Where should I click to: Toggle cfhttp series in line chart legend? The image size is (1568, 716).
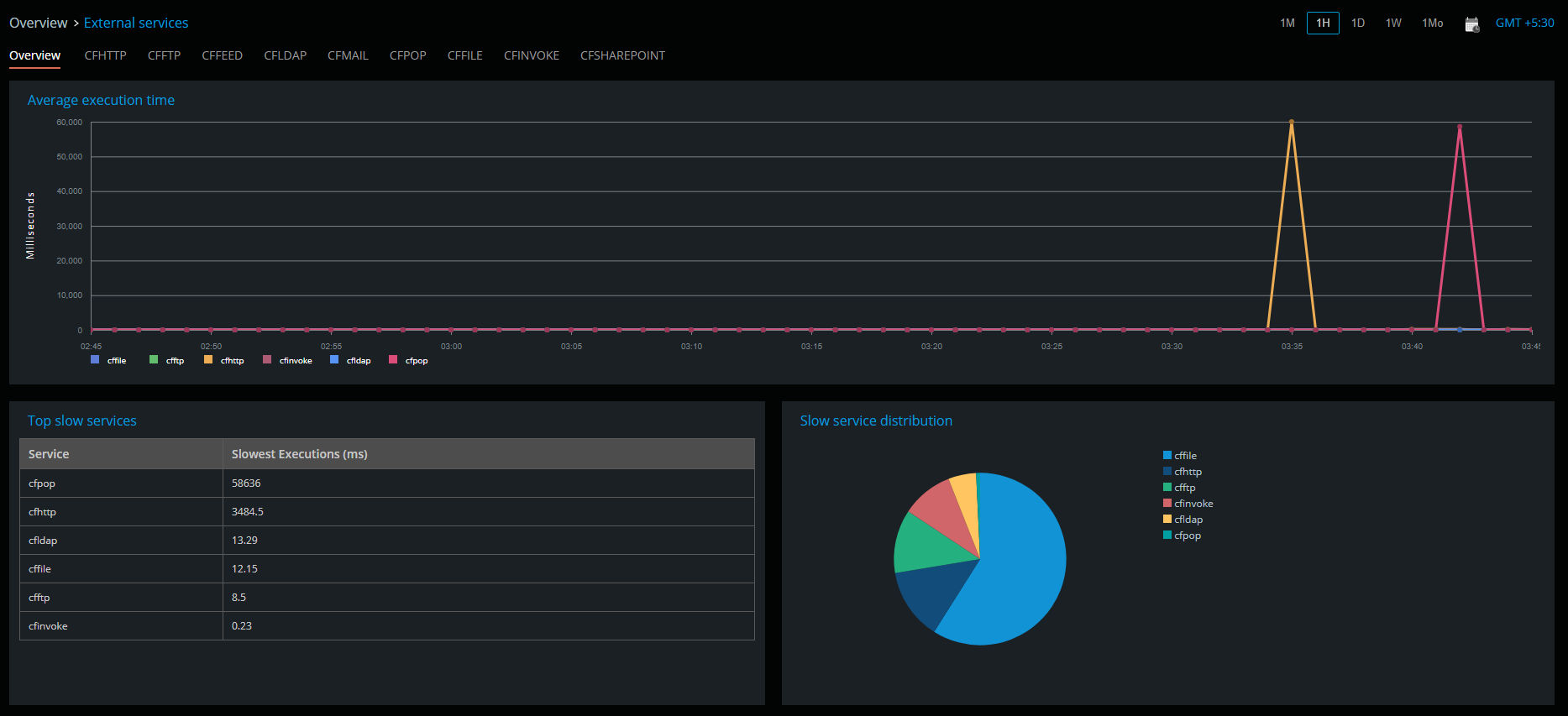tap(223, 360)
